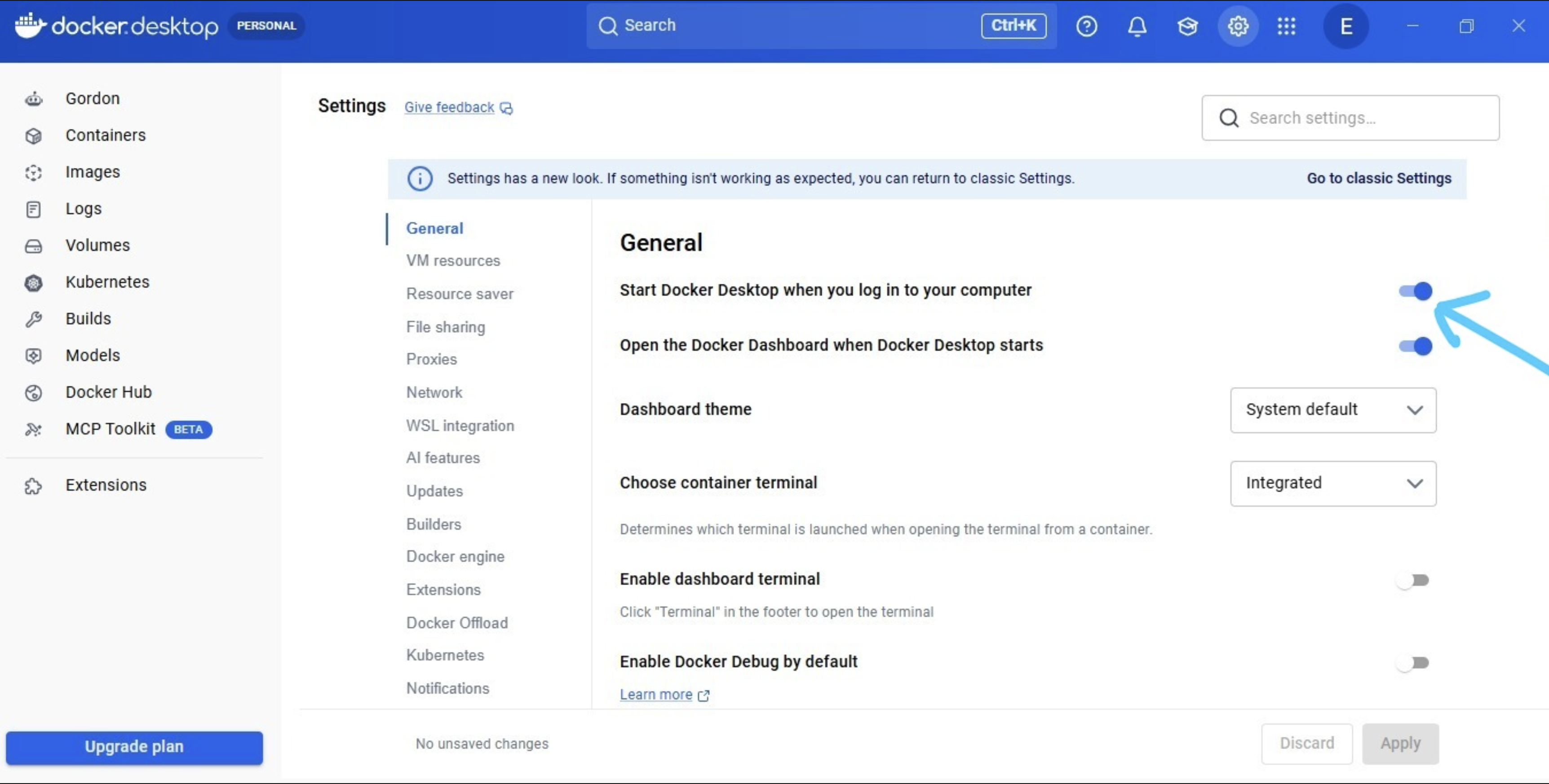This screenshot has height=784, width=1549.
Task: Open the help question mark icon
Action: pyautogui.click(x=1086, y=26)
